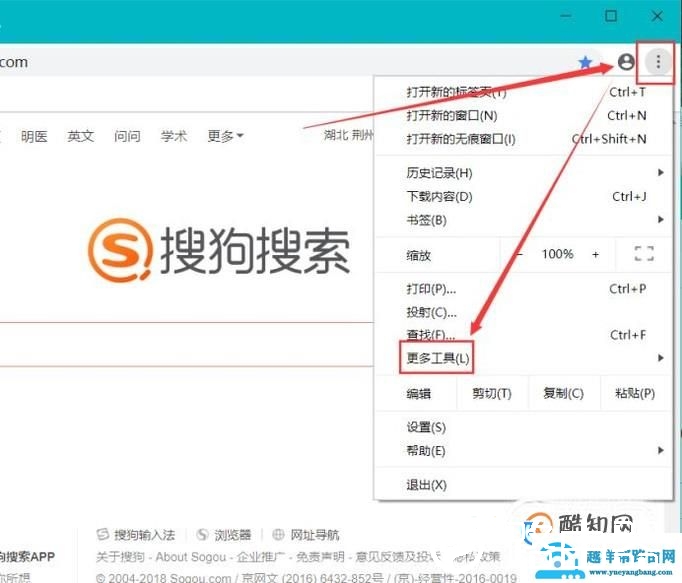Click the user profile avatar icon

(626, 62)
